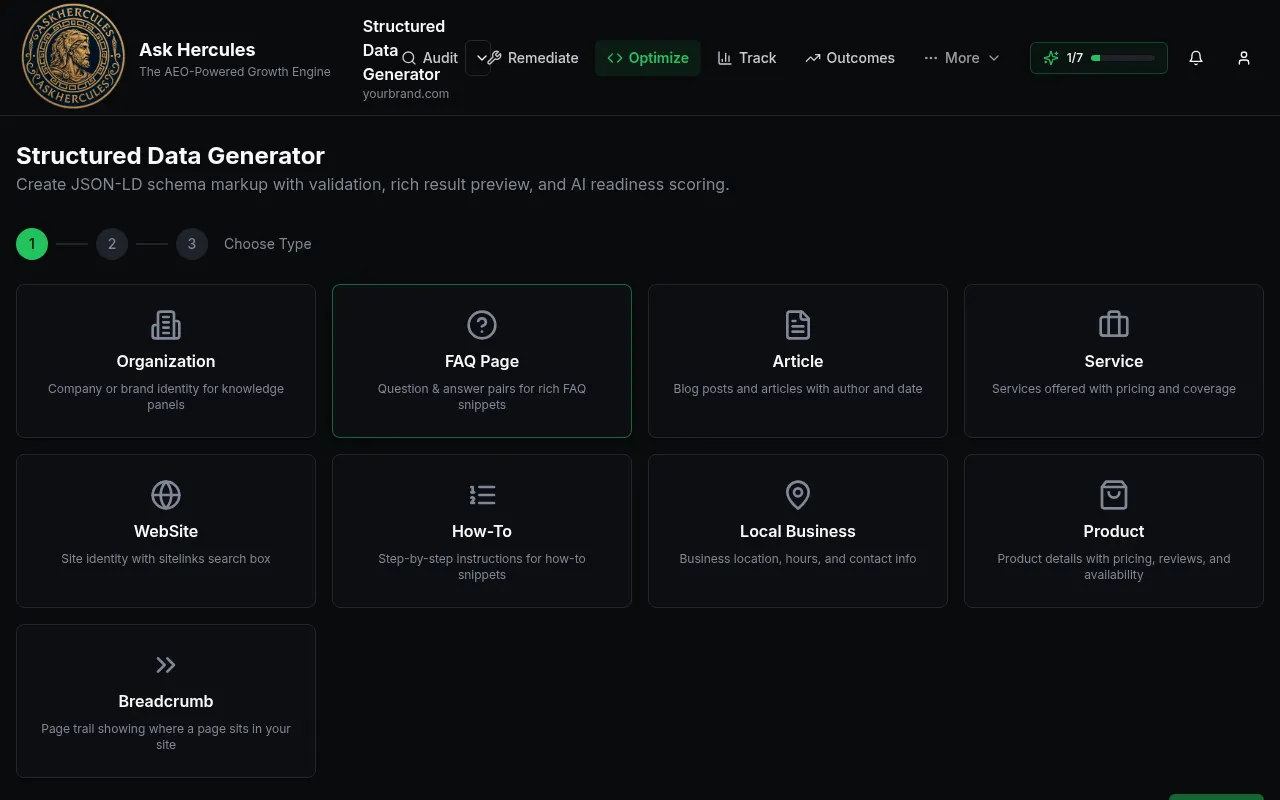The image size is (1280, 800).
Task: Click the WebSite card description text
Action: 166,559
